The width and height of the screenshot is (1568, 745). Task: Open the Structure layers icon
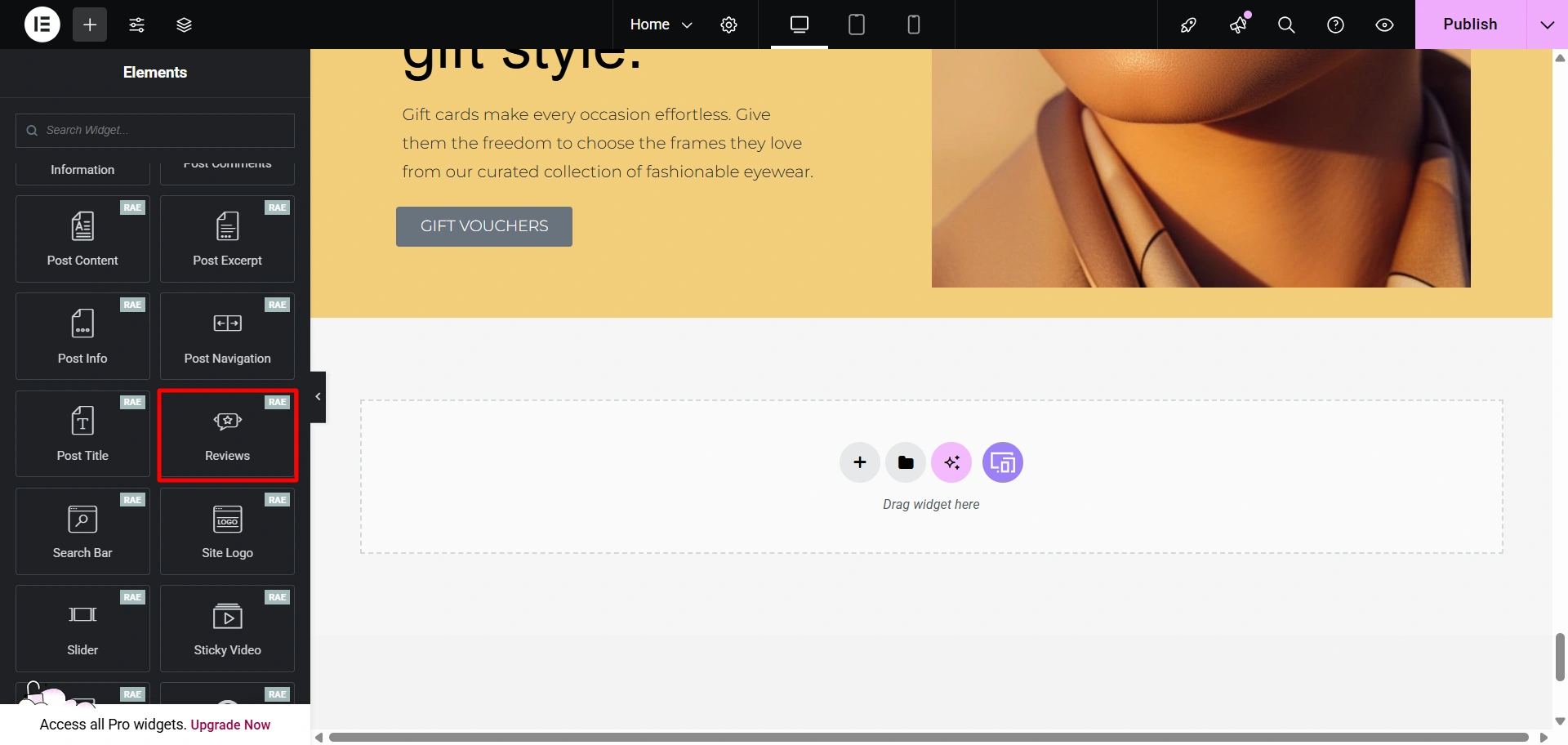click(185, 25)
